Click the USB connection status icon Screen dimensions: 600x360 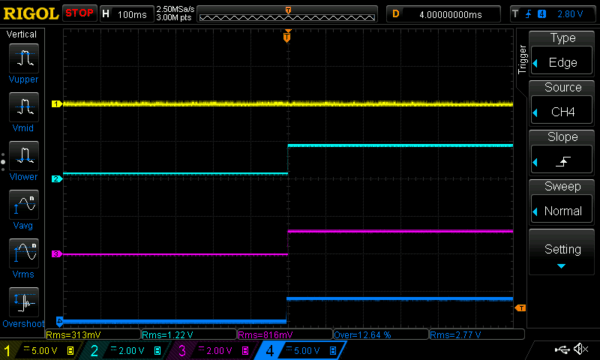point(562,349)
